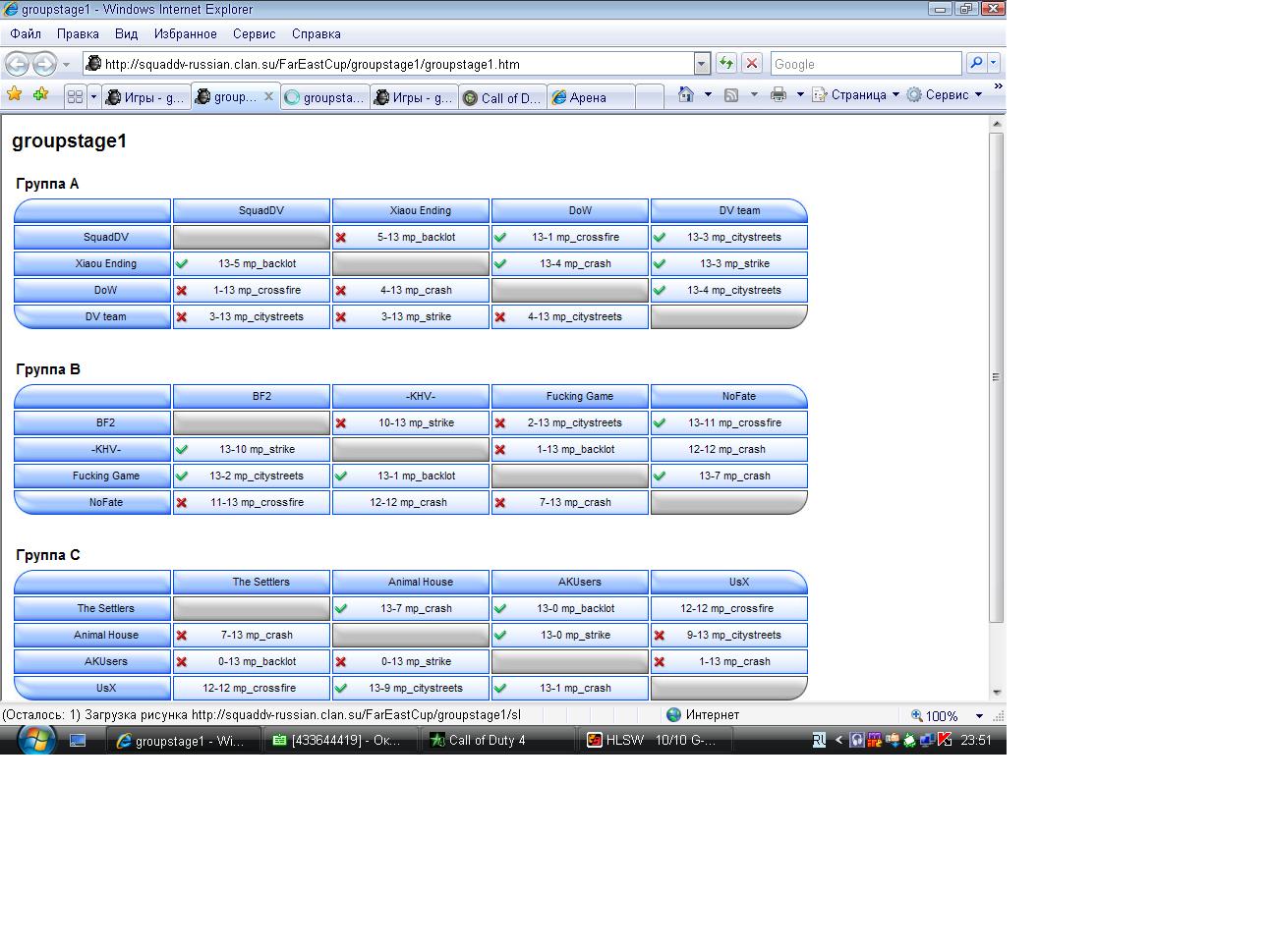
Task: Open the Сервис toolbar dropdown
Action: (946, 95)
